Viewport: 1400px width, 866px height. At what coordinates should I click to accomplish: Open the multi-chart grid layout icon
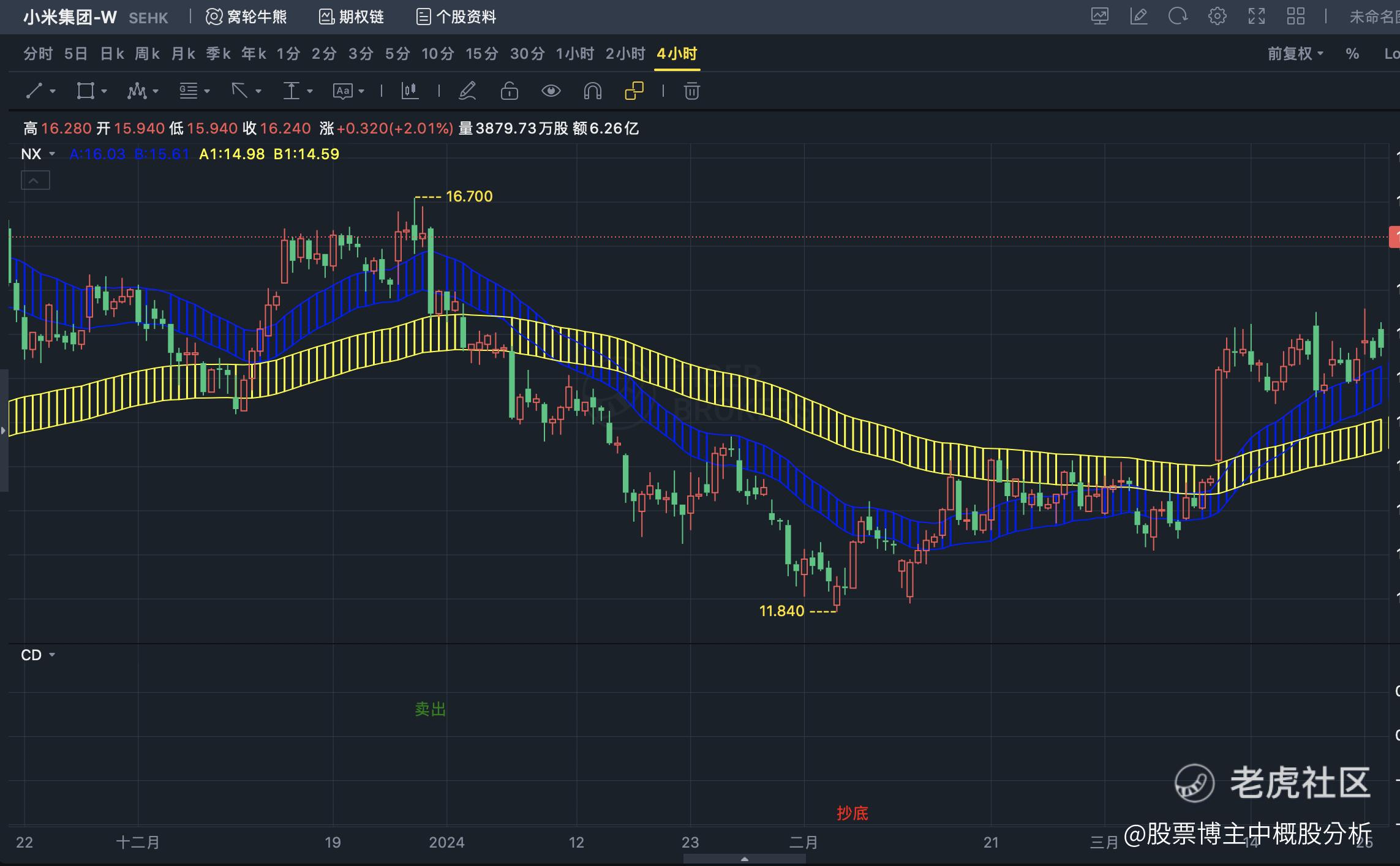1295,17
